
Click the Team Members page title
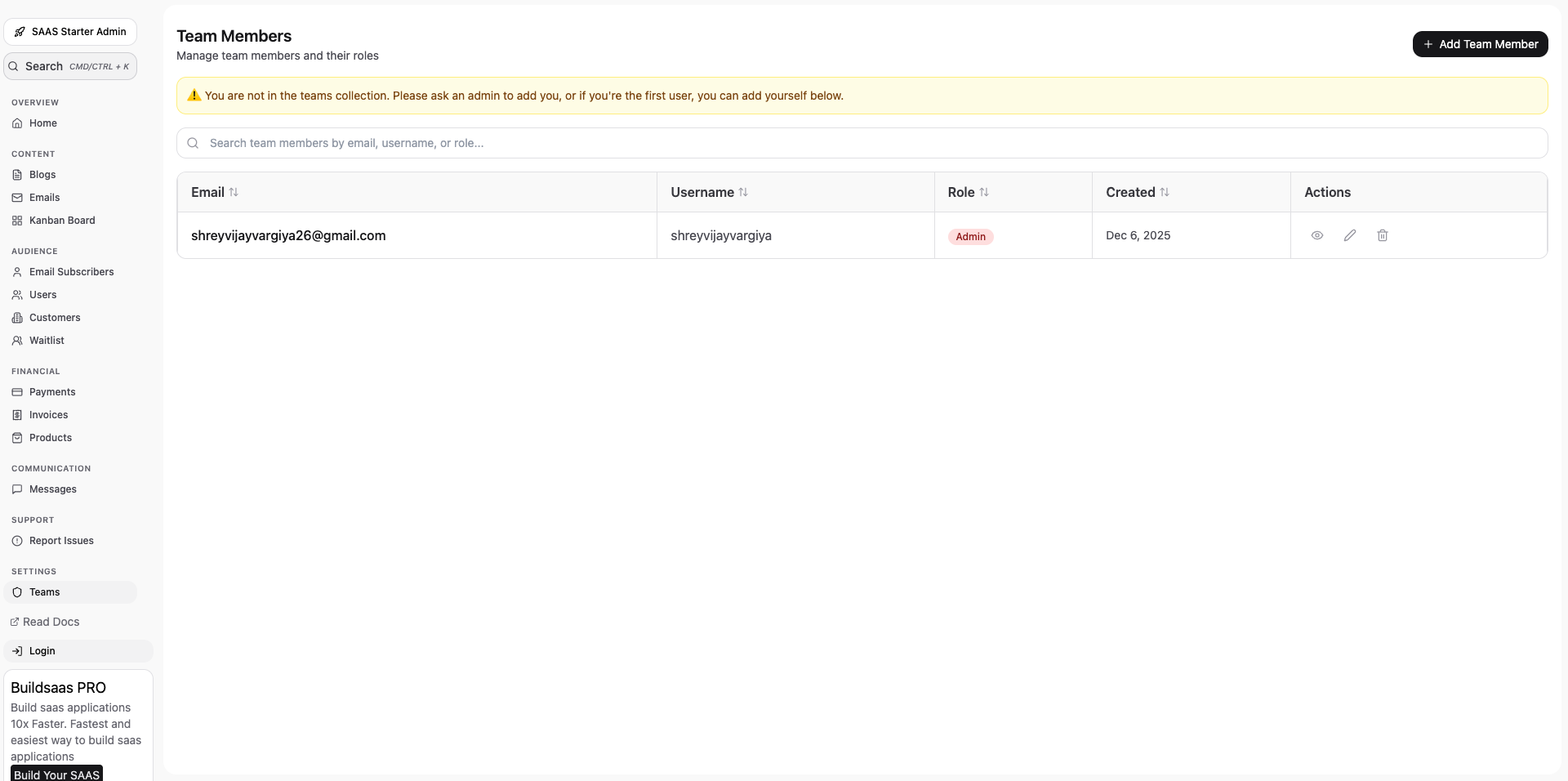tap(234, 36)
